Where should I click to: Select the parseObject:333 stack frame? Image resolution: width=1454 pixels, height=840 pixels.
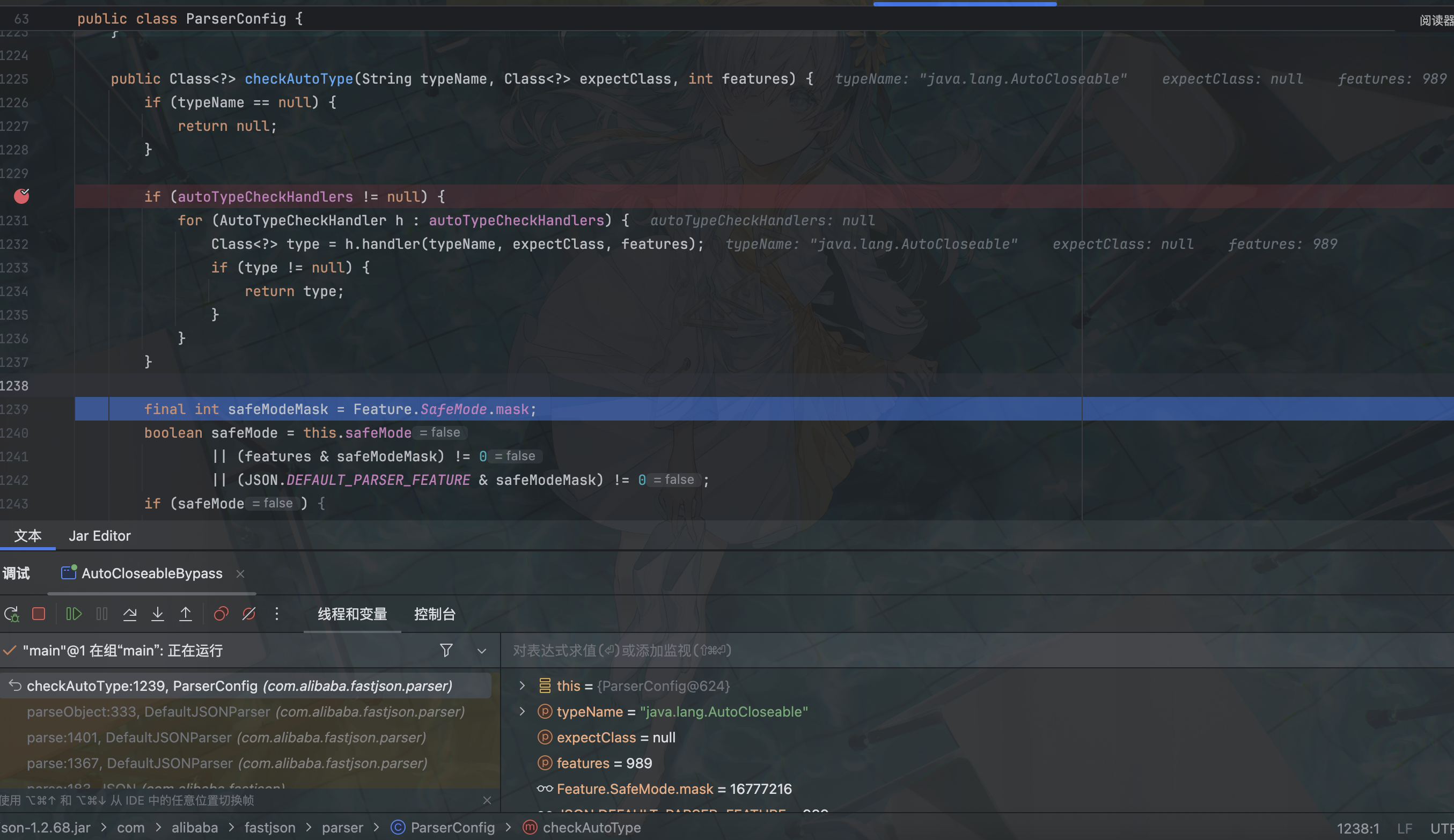coord(245,712)
